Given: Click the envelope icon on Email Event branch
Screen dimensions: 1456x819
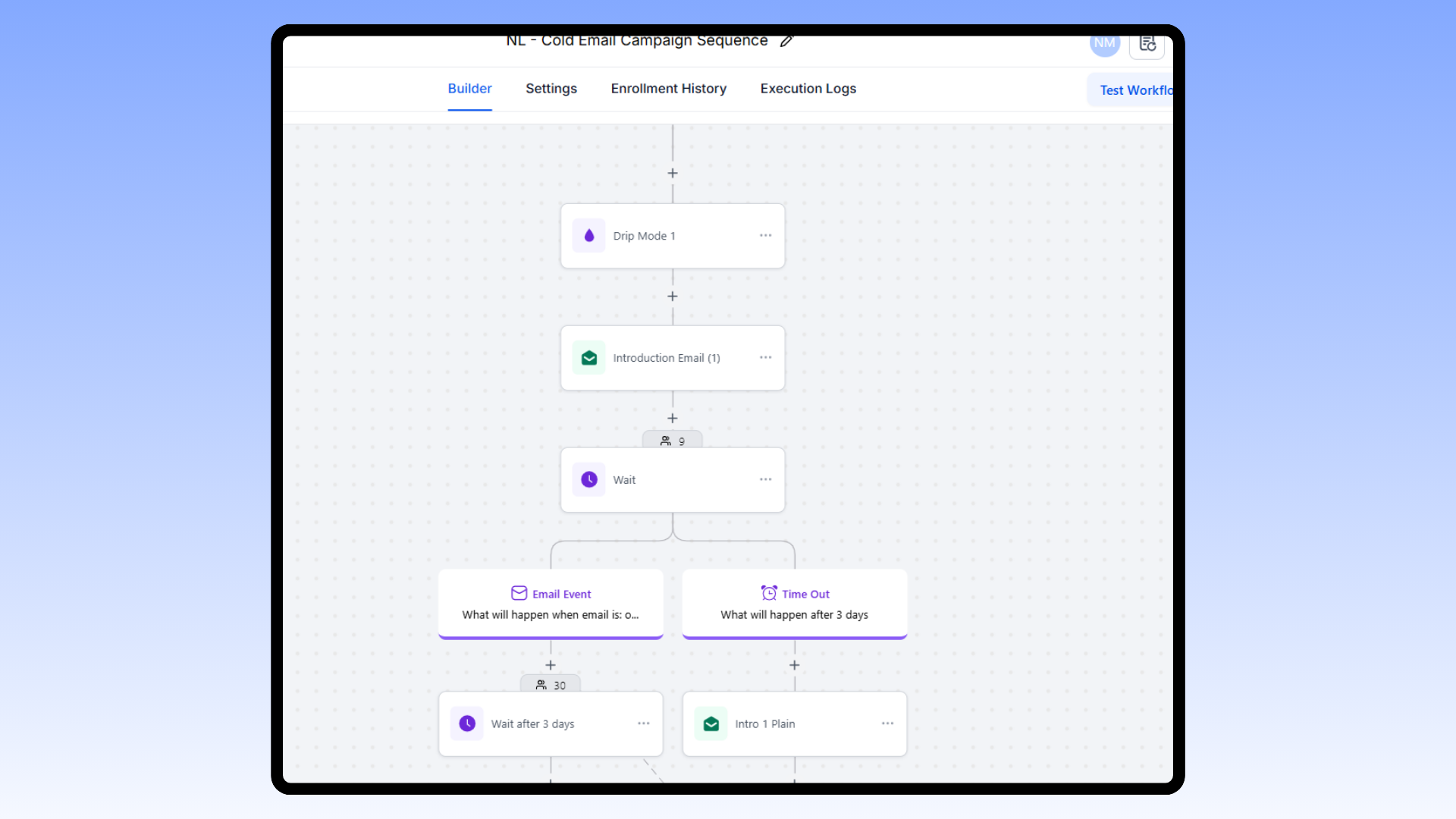Looking at the screenshot, I should (519, 593).
